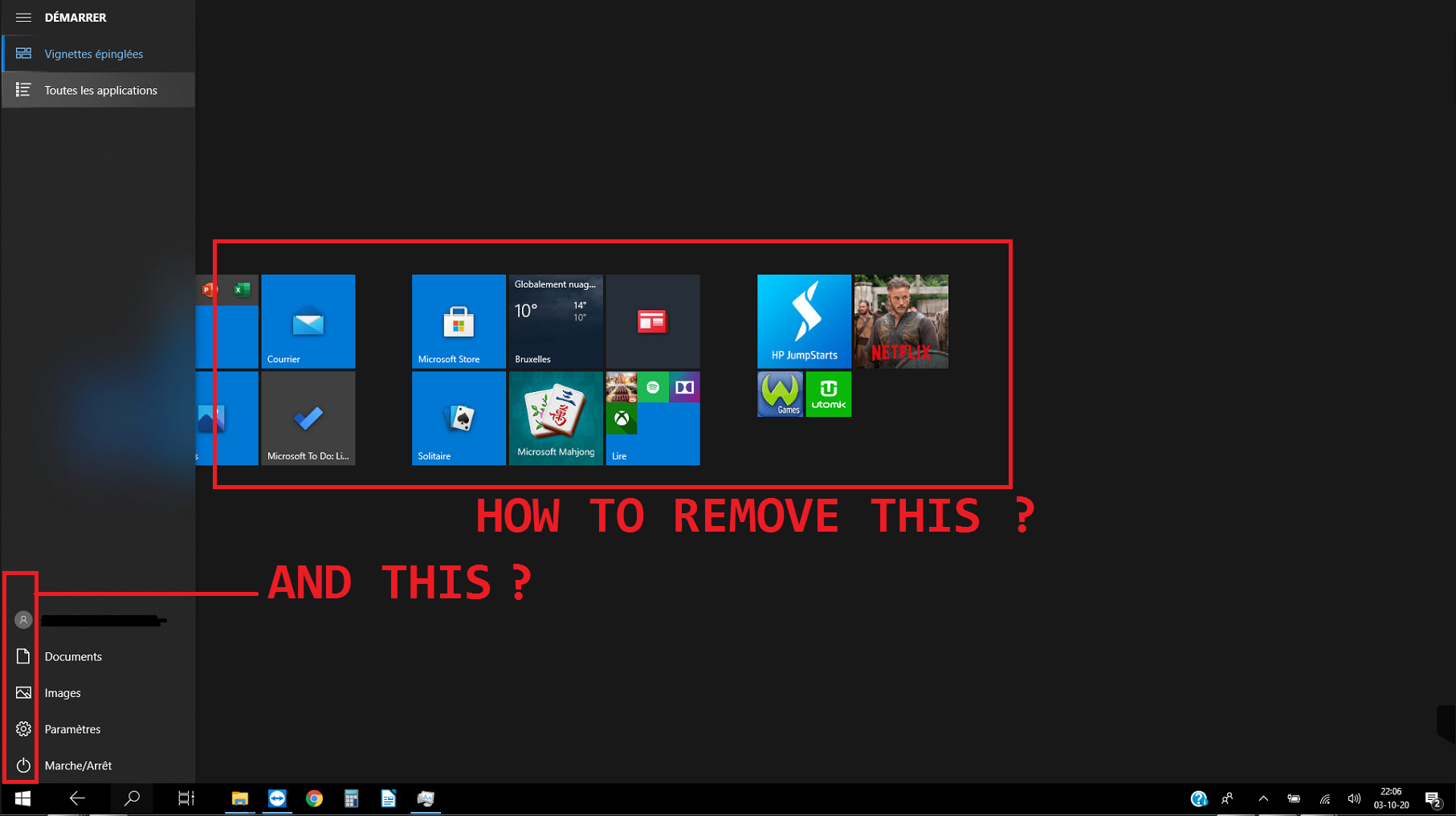
Task: Open the last running taskbar app
Action: [x=426, y=798]
